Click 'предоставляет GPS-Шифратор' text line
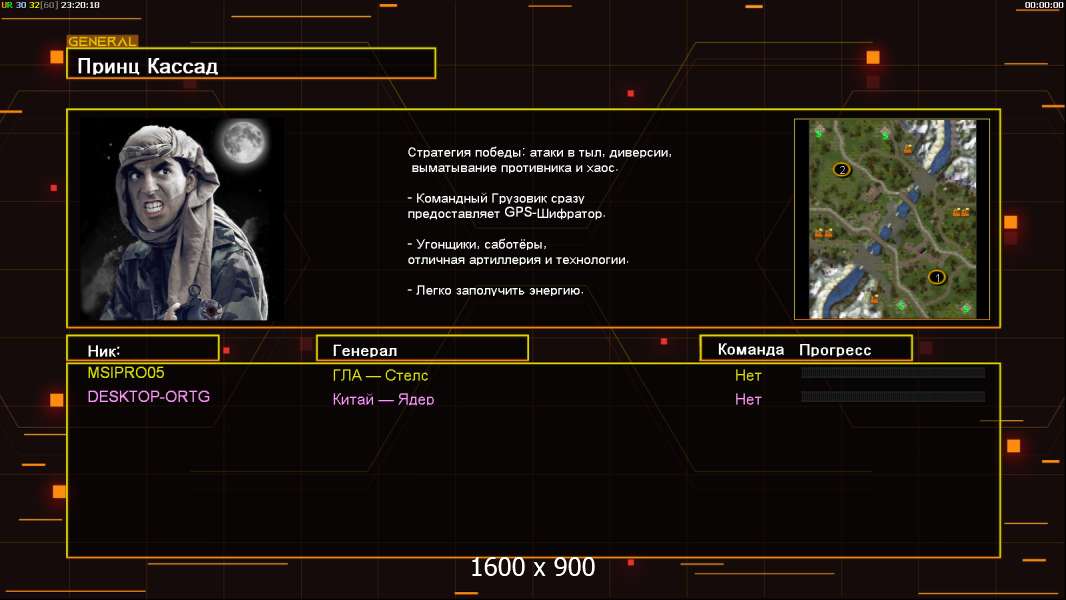This screenshot has height=600, width=1066. [x=506, y=213]
